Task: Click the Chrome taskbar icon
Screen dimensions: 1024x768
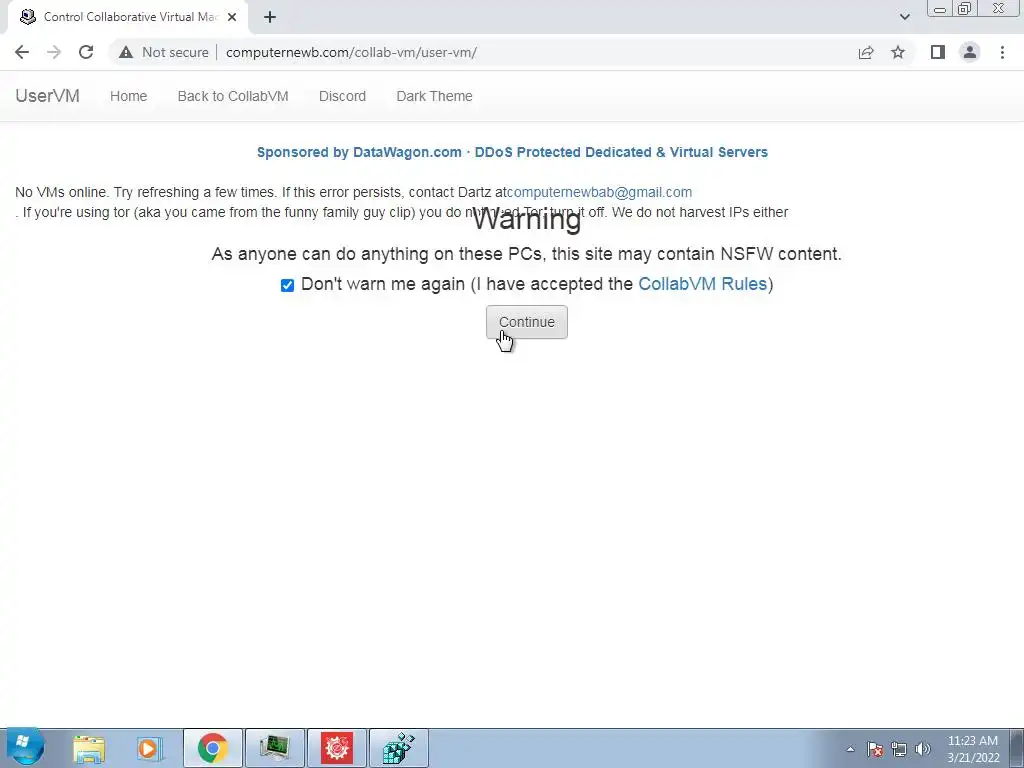Action: click(x=212, y=748)
